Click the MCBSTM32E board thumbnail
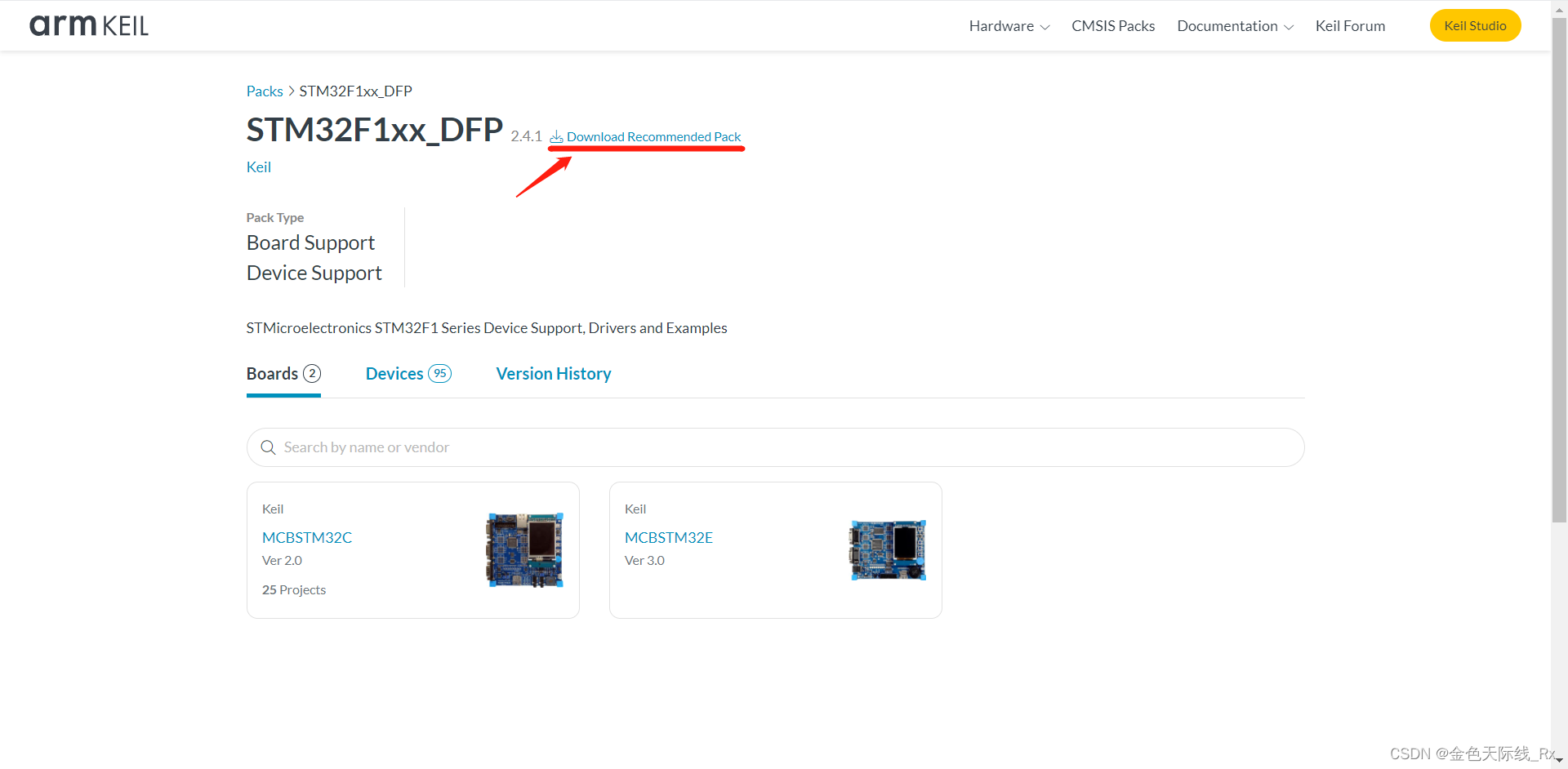Viewport: 1568px width, 769px height. click(x=888, y=550)
